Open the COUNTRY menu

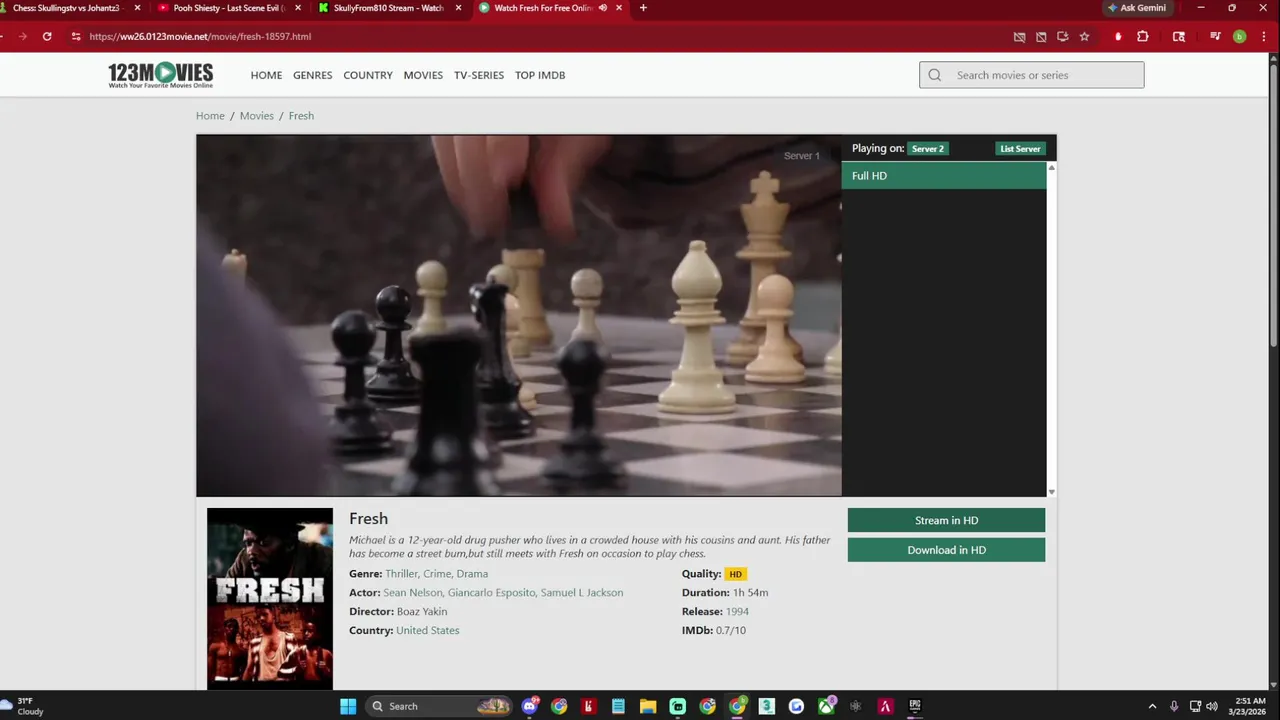coord(368,75)
